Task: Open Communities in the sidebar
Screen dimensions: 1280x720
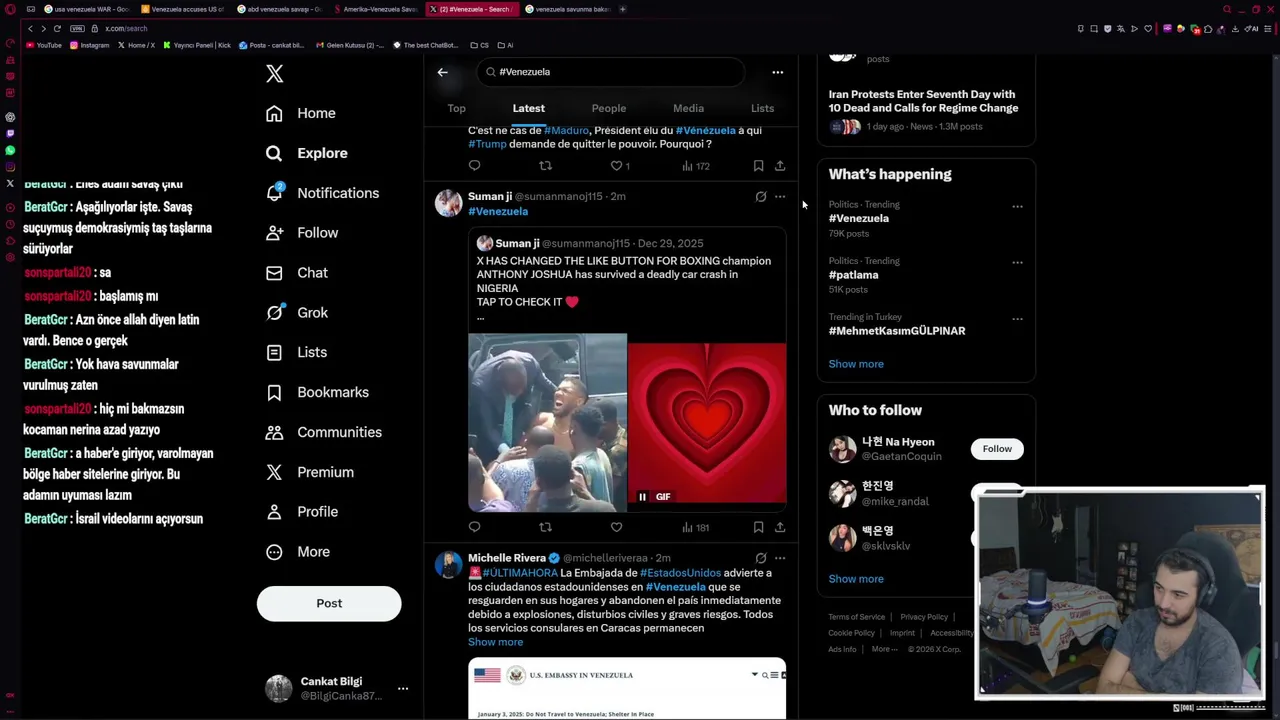Action: click(321, 432)
